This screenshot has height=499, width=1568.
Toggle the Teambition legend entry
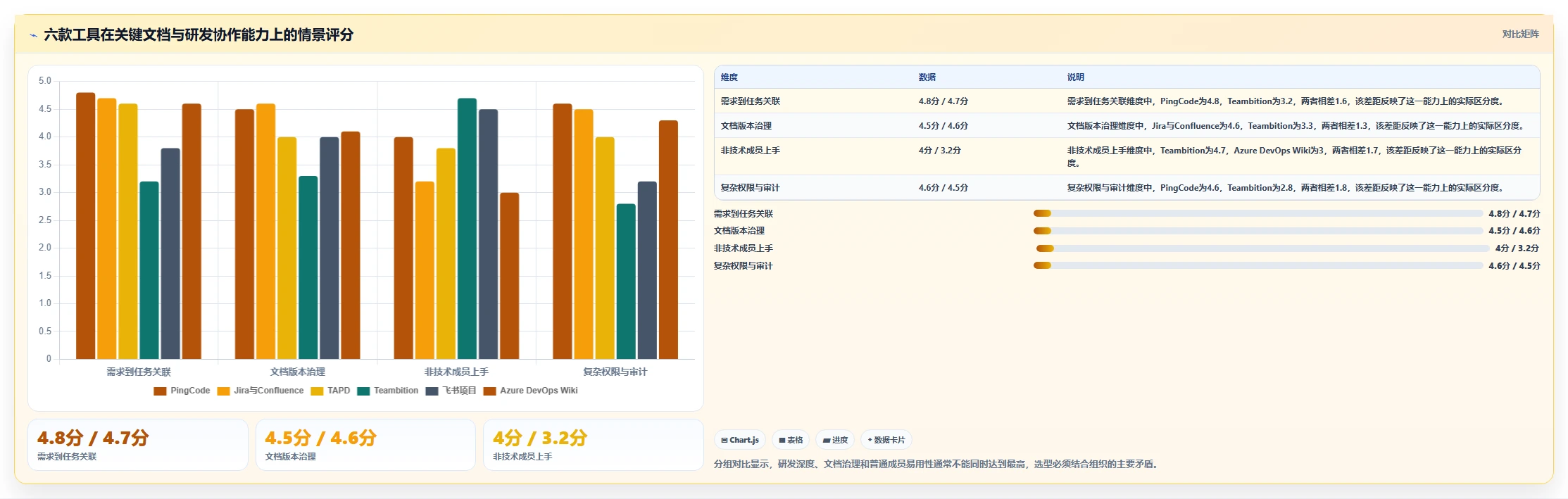388,391
